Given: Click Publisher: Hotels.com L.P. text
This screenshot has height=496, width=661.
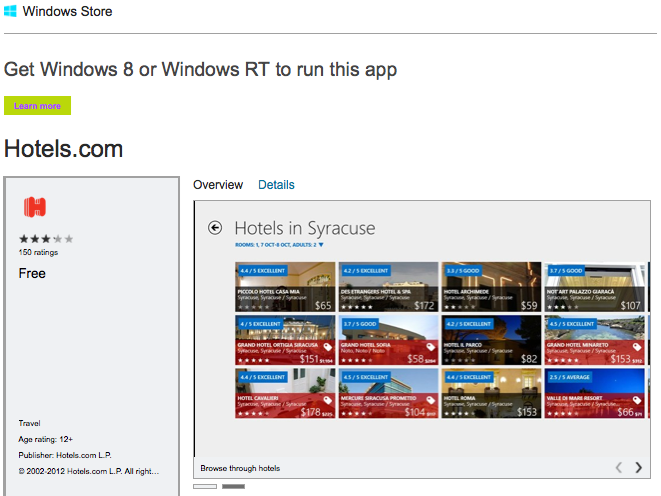Looking at the screenshot, I should tap(65, 455).
